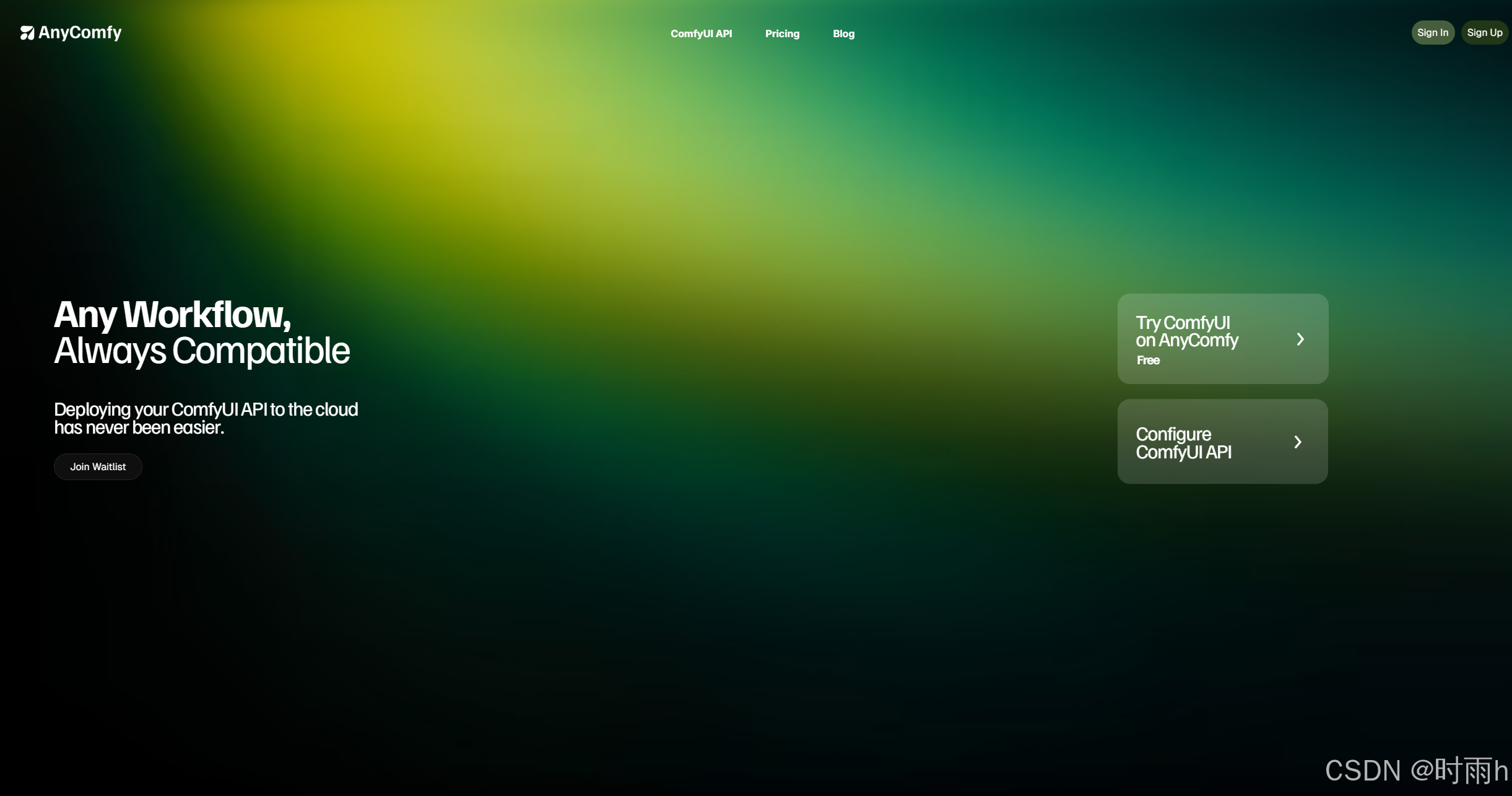Go to the Pricing page

(x=782, y=33)
